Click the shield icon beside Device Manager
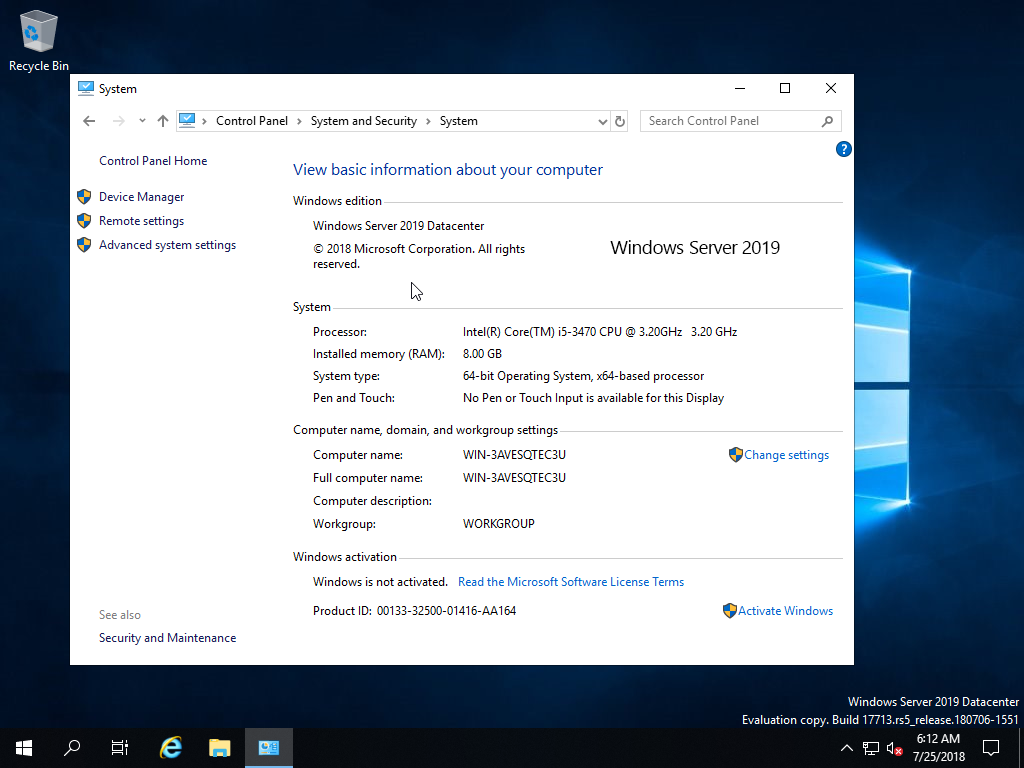This screenshot has width=1024, height=768. click(84, 197)
